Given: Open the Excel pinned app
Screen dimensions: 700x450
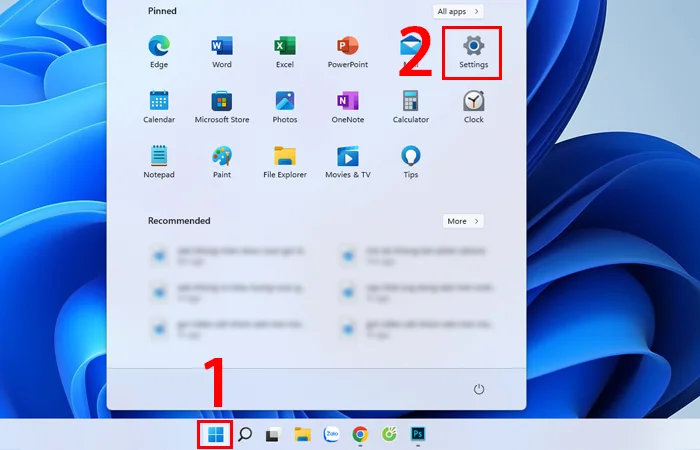Looking at the screenshot, I should [285, 47].
